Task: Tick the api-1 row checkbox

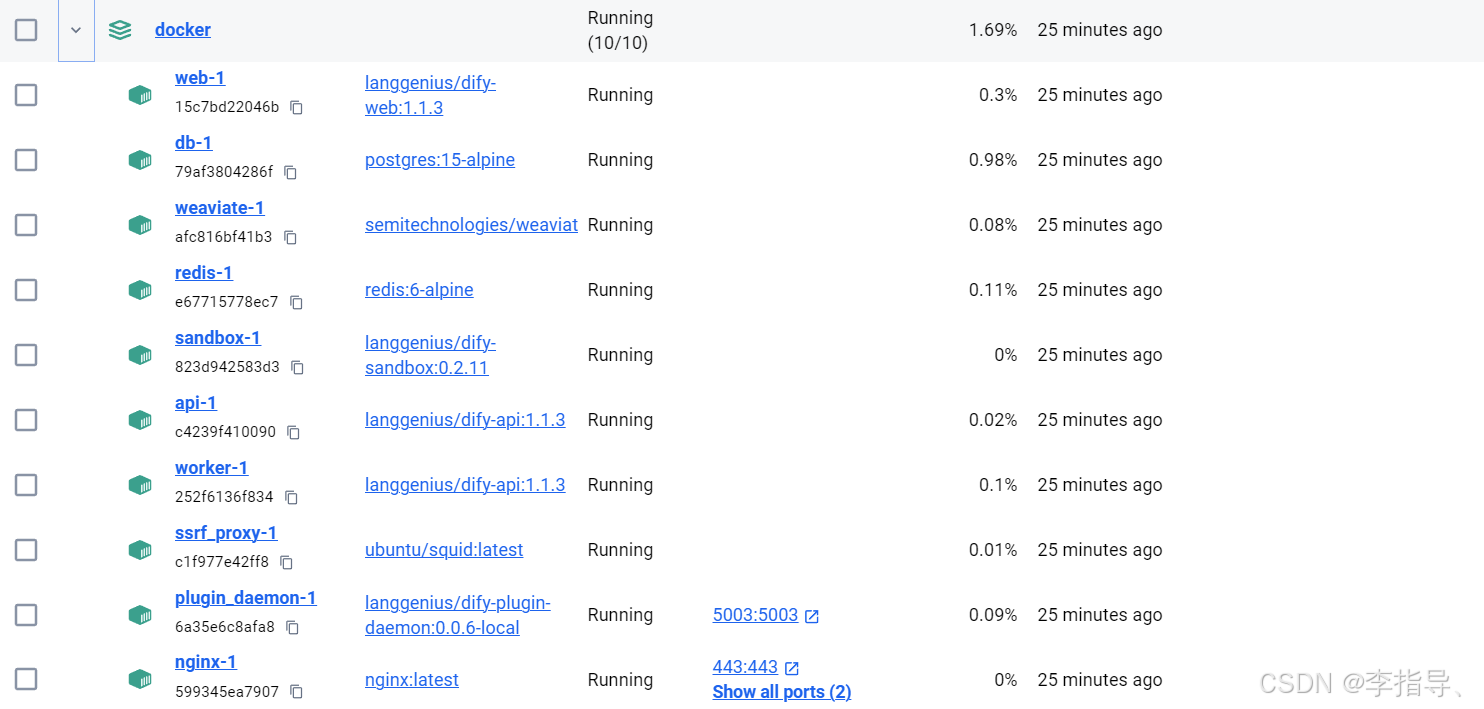Action: (26, 420)
